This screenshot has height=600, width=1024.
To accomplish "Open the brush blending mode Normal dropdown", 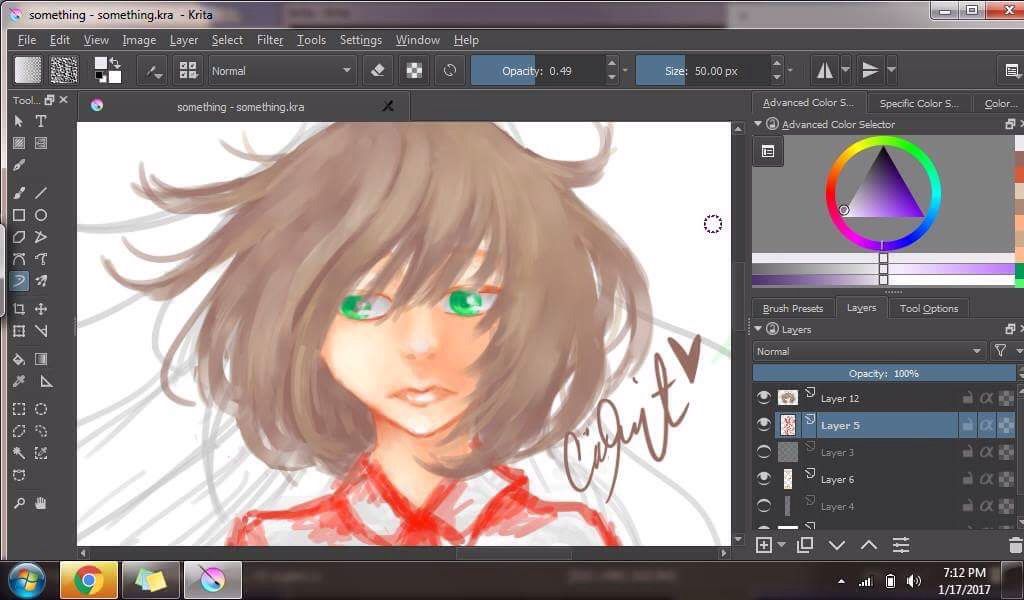I will [x=281, y=71].
